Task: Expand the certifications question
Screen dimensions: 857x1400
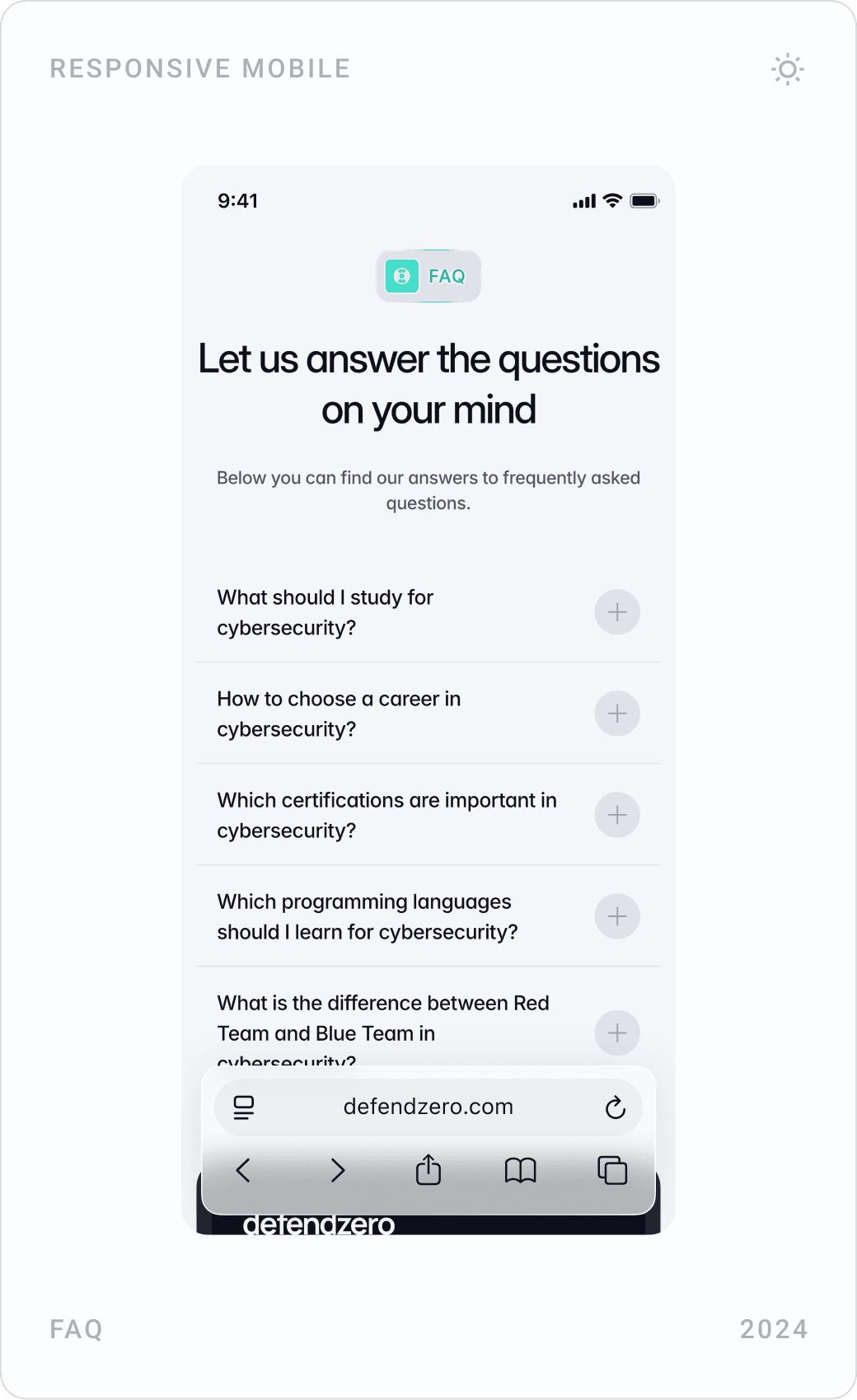Action: 616,815
